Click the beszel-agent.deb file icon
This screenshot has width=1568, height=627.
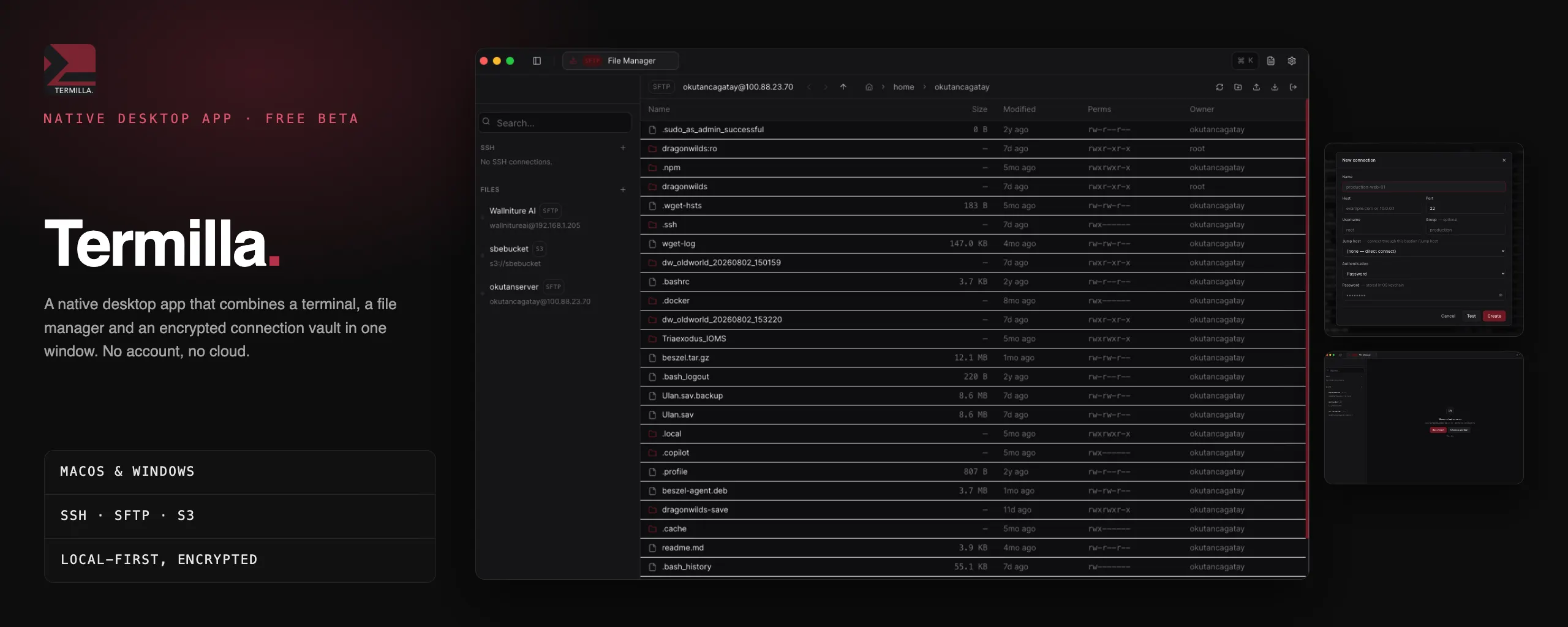click(652, 490)
